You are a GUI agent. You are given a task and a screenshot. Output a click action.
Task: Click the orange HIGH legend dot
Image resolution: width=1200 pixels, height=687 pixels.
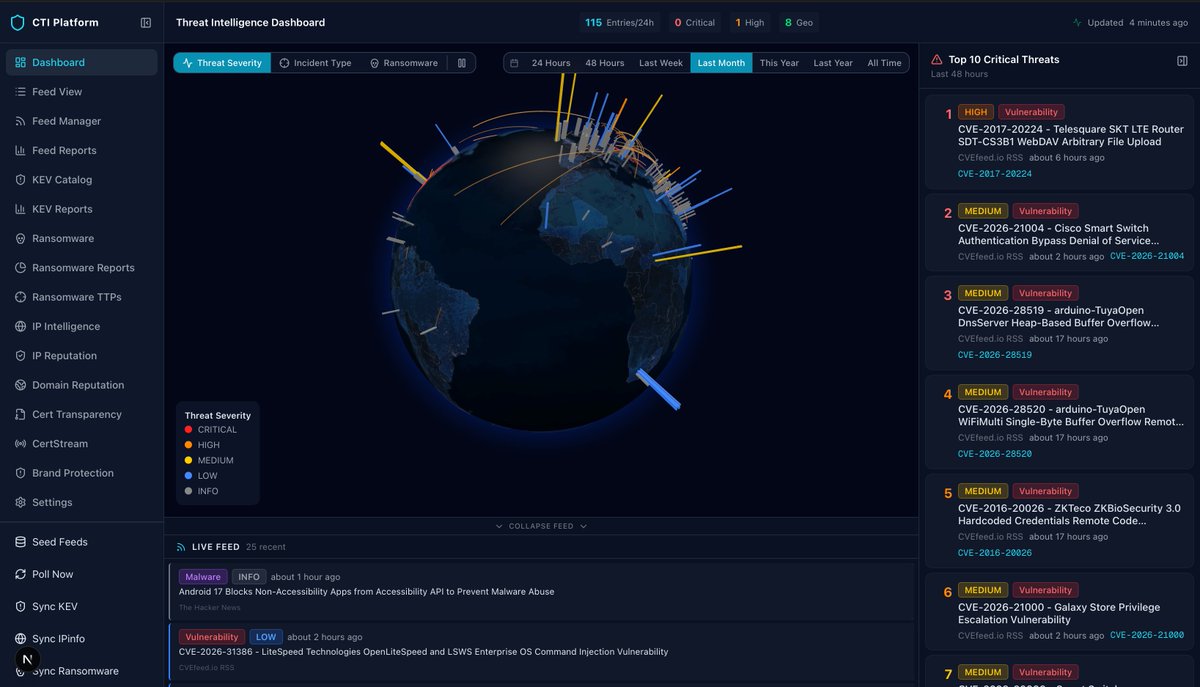pos(188,445)
